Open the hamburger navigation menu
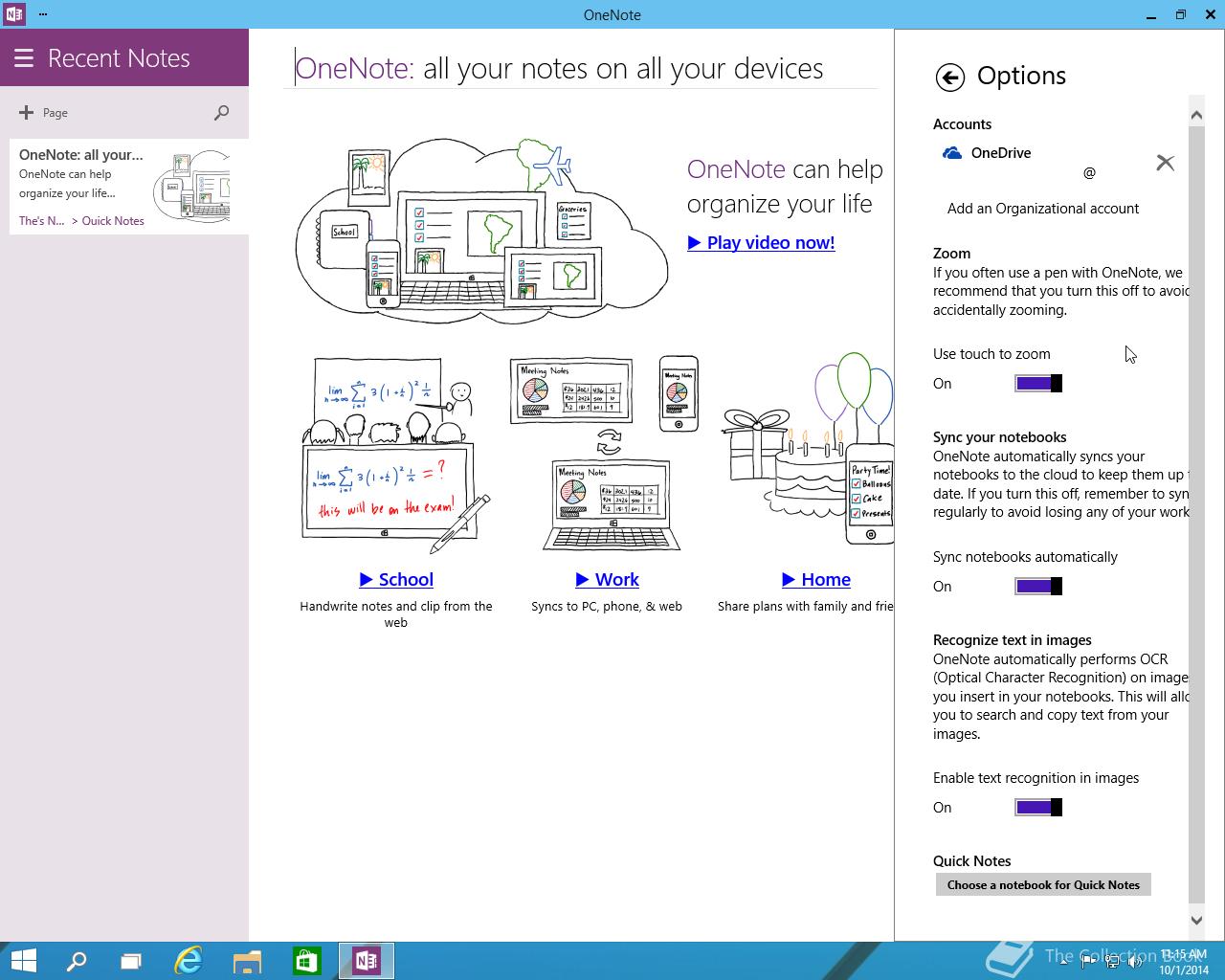The image size is (1225, 980). point(24,58)
